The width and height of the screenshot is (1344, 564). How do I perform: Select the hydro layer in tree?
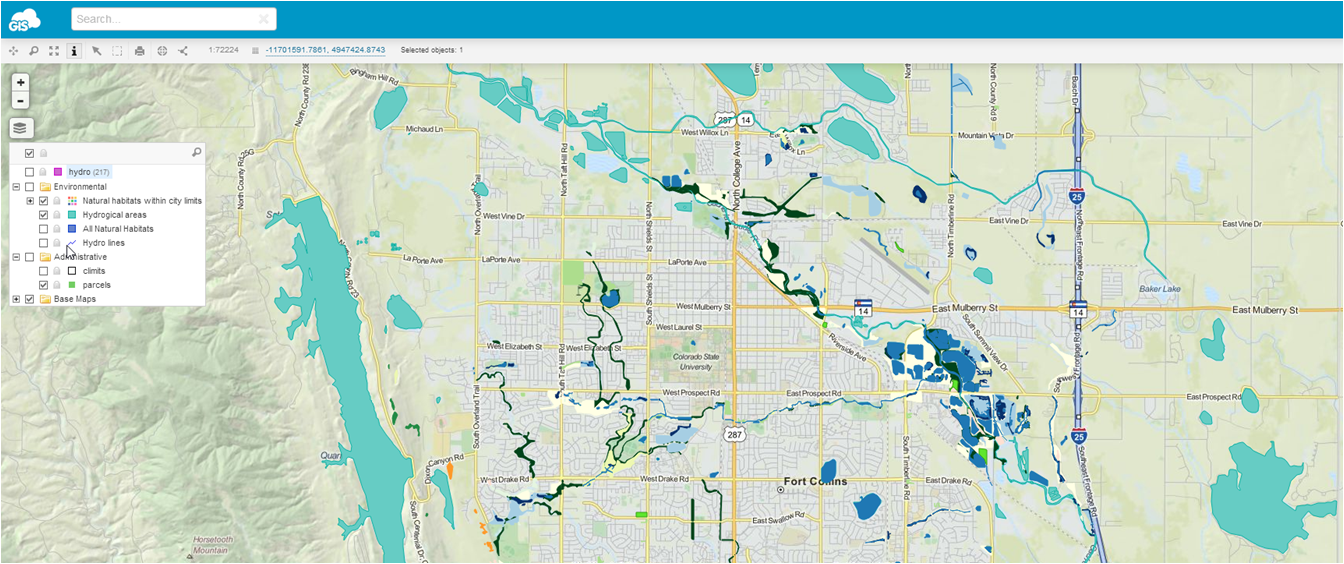click(79, 172)
